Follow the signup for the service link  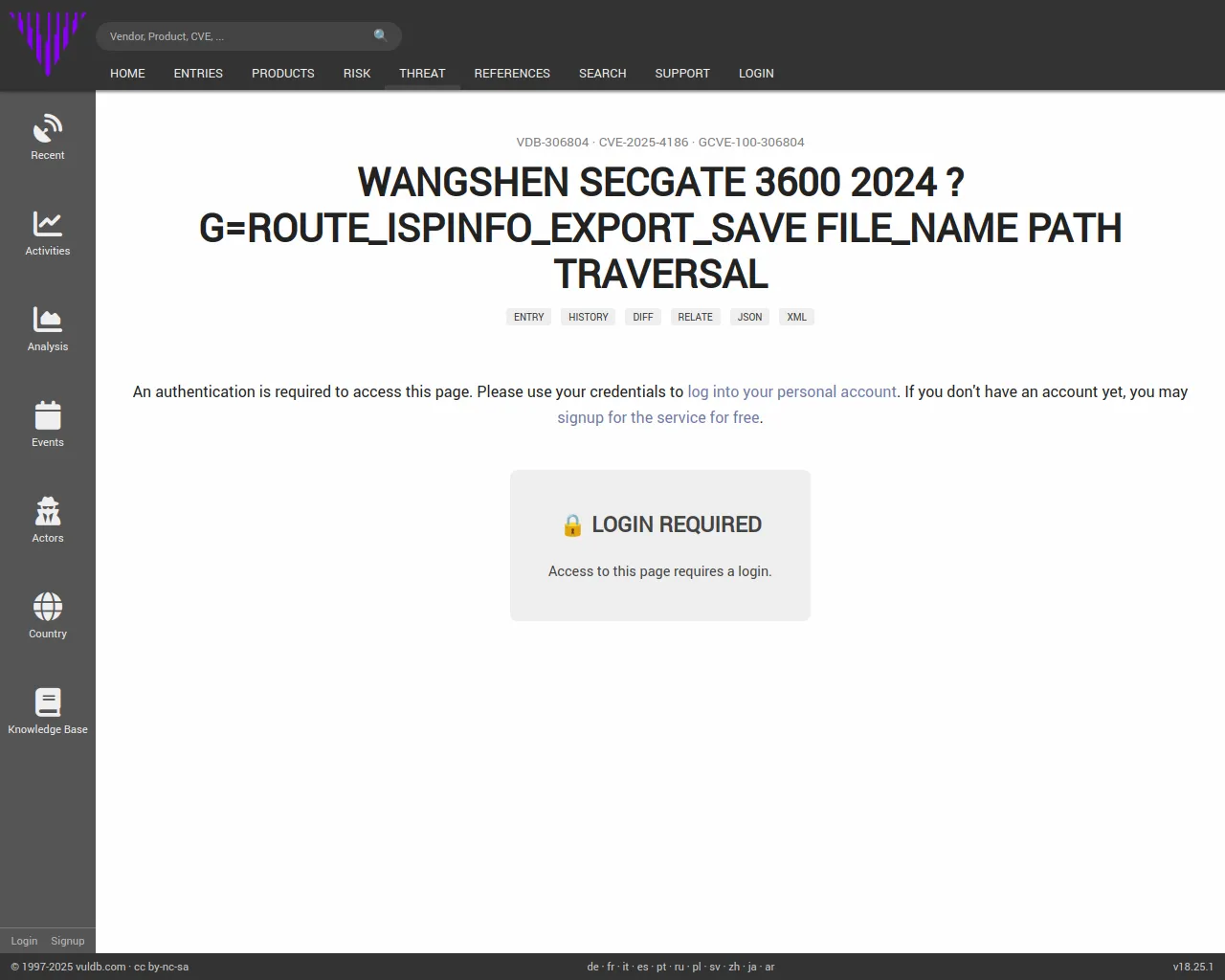pyautogui.click(x=658, y=417)
